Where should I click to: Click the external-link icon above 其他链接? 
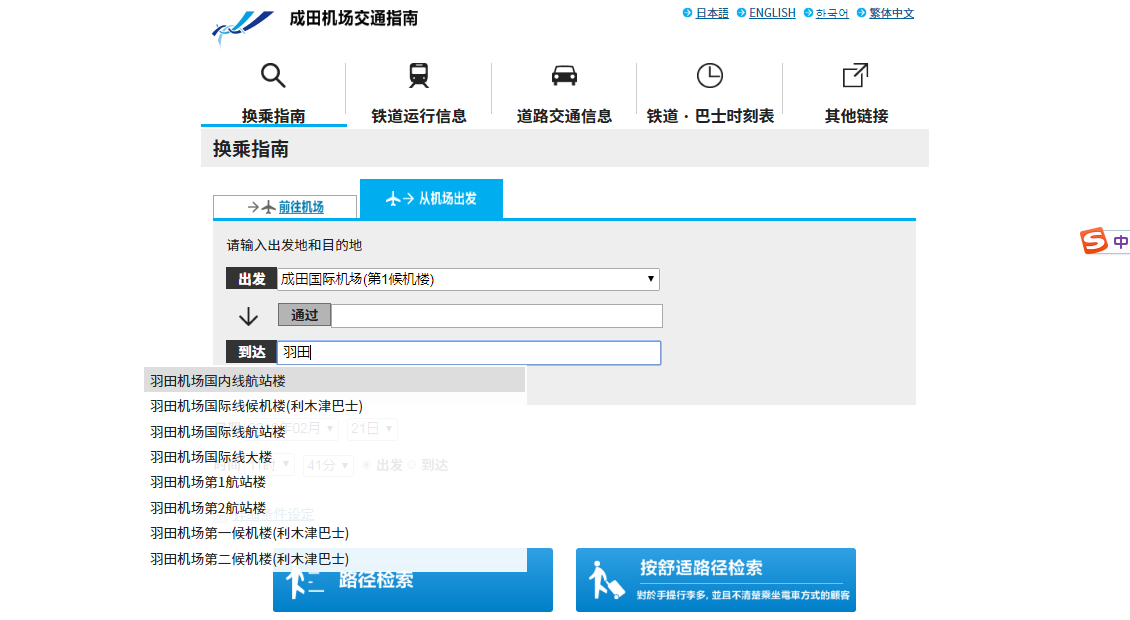[x=855, y=74]
